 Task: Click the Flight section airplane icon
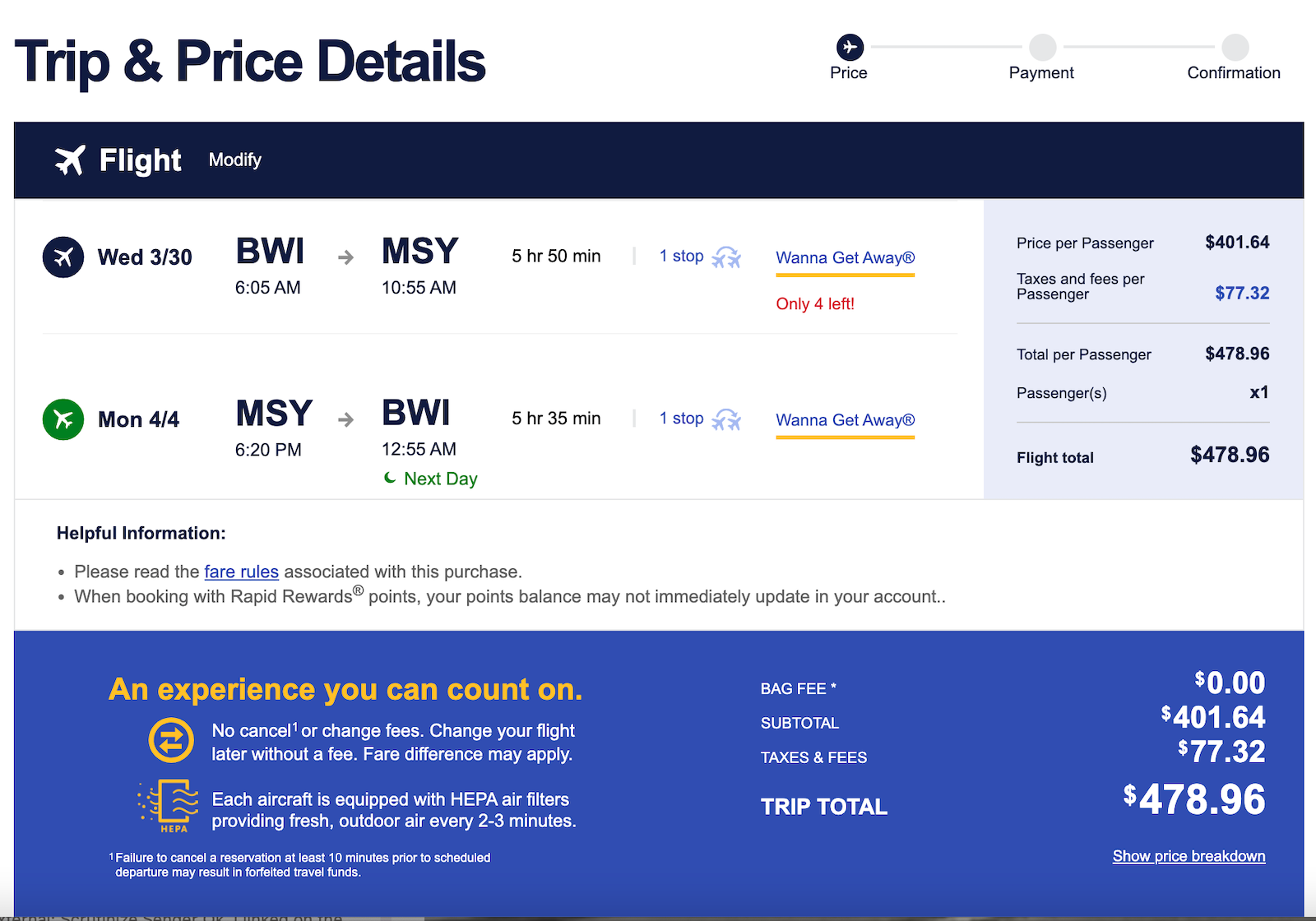click(x=71, y=160)
